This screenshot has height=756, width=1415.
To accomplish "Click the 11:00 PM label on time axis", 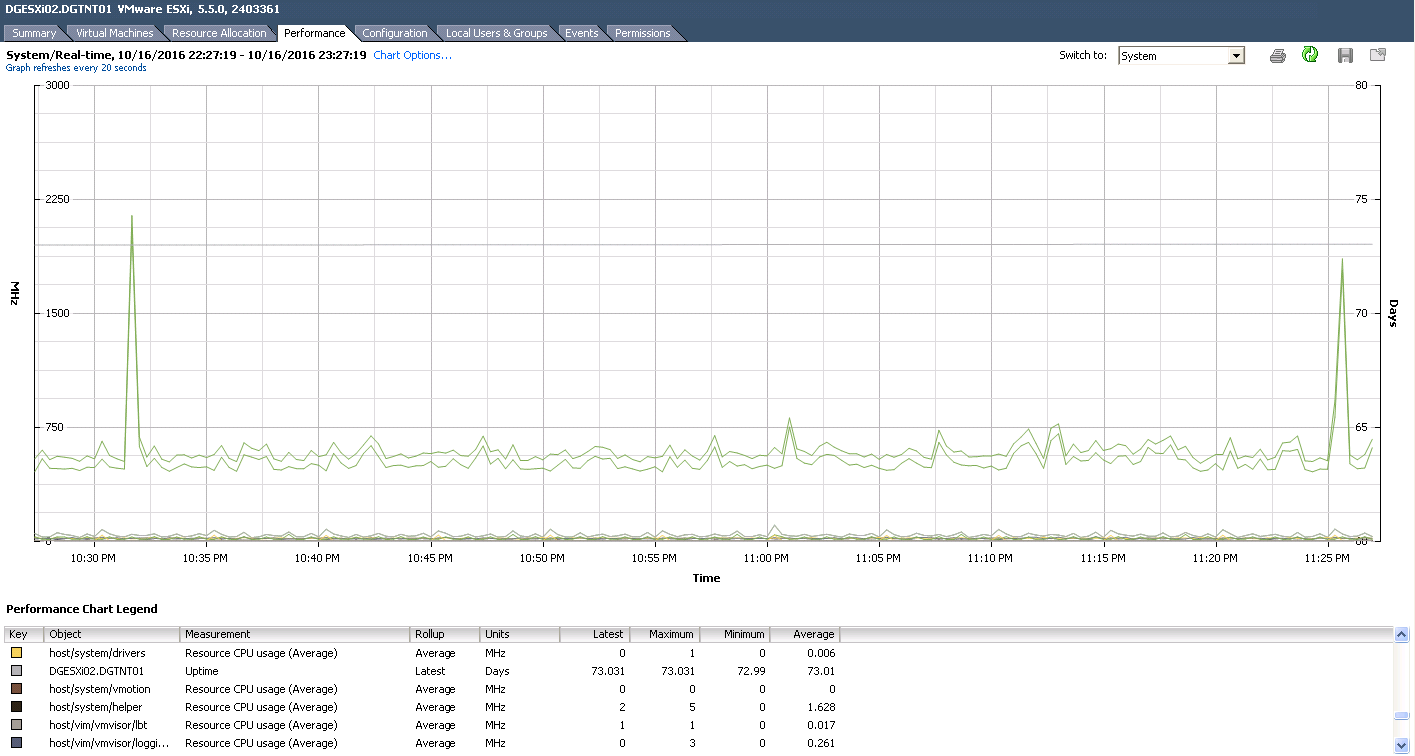I will [769, 558].
